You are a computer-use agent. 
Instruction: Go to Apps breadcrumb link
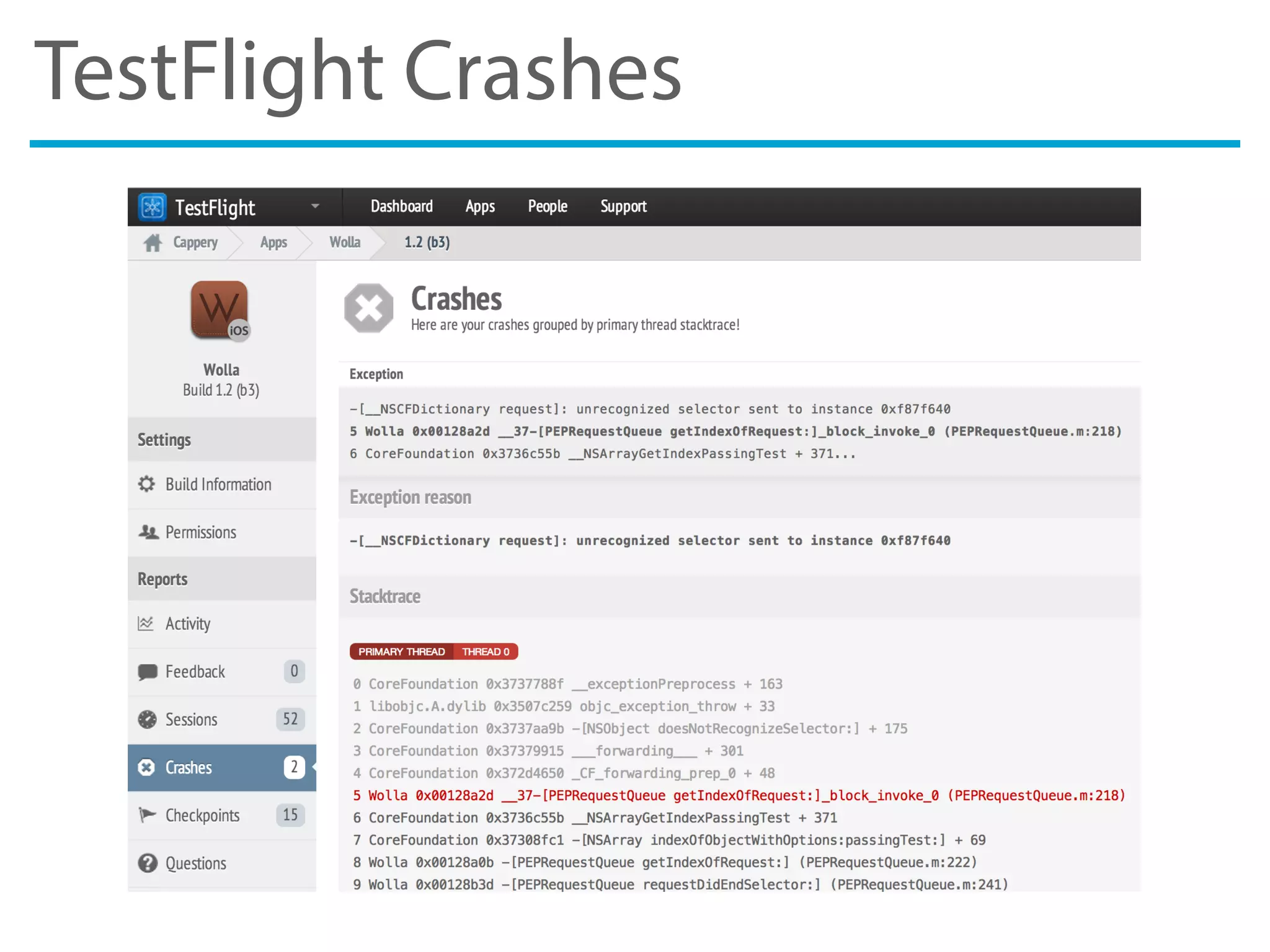tap(273, 242)
